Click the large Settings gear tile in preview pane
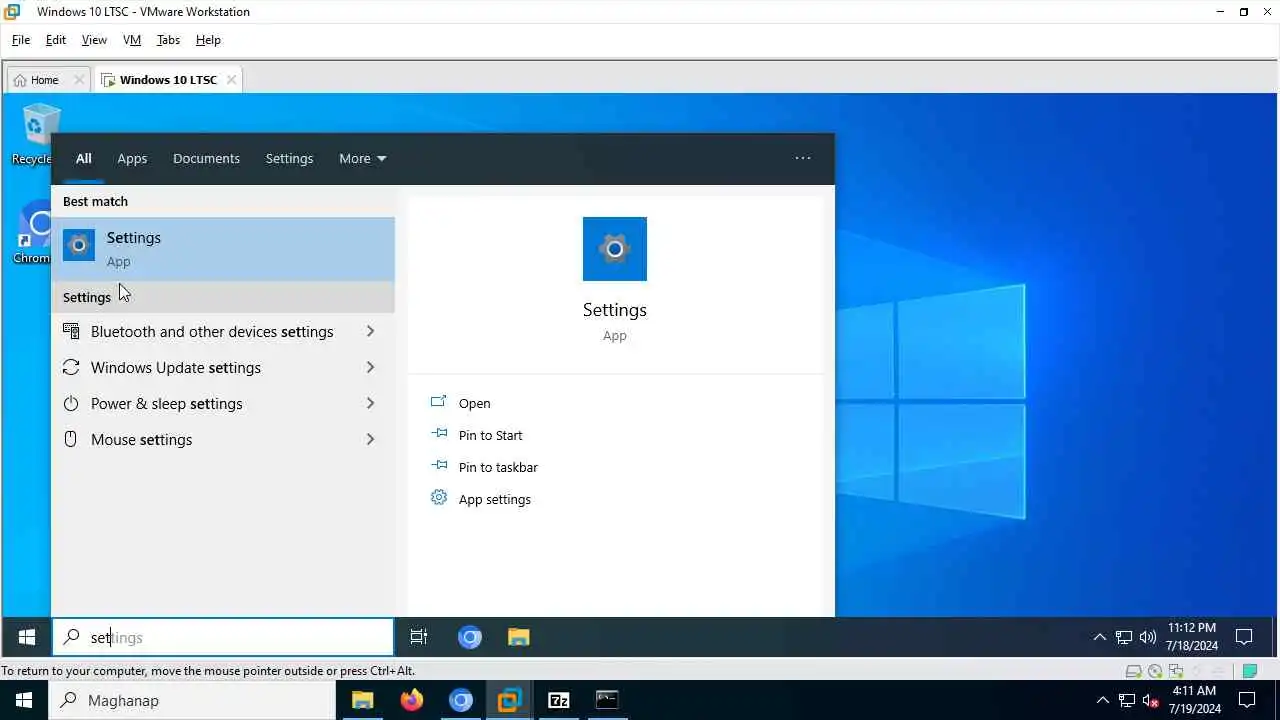1280x720 pixels. (x=615, y=249)
